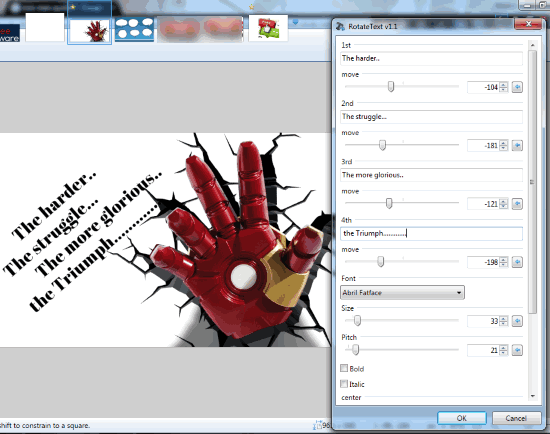This screenshot has width=550, height=434.
Task: Reset the Pitch value
Action: [x=517, y=350]
